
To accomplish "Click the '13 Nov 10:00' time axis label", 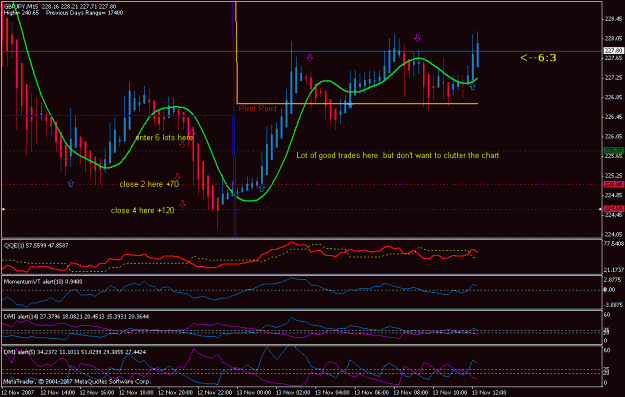I will click(x=450, y=393).
